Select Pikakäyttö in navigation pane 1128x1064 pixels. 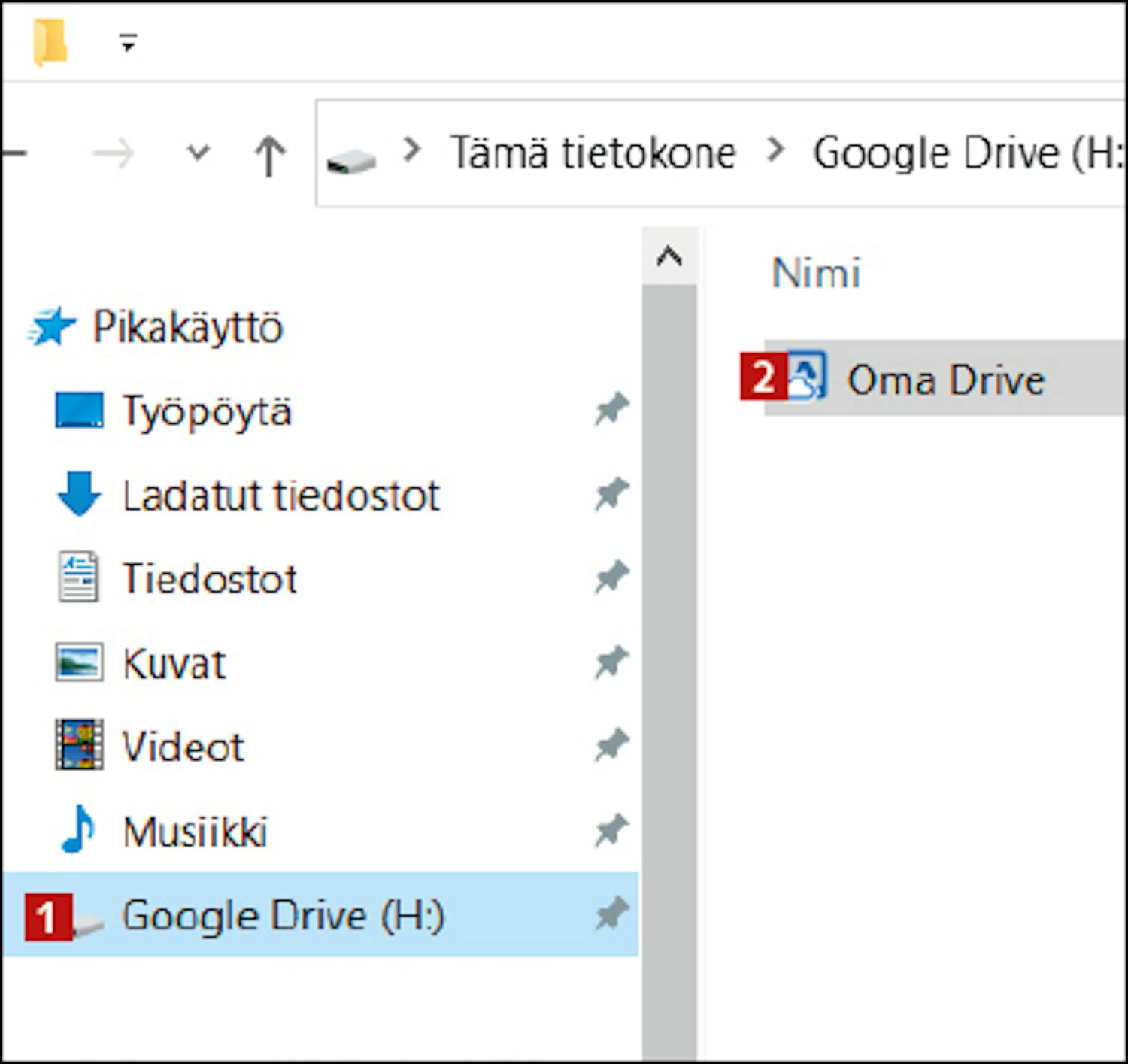(187, 327)
